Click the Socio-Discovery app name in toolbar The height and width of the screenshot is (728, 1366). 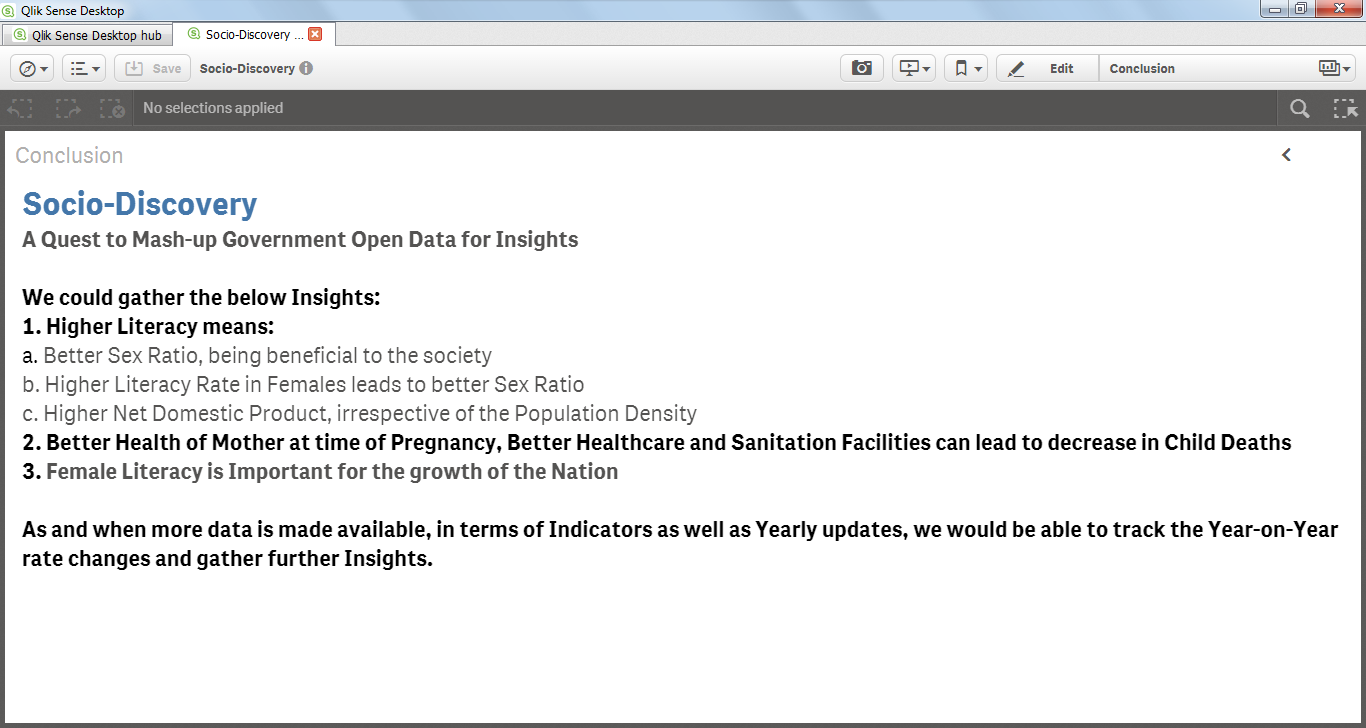(x=247, y=69)
